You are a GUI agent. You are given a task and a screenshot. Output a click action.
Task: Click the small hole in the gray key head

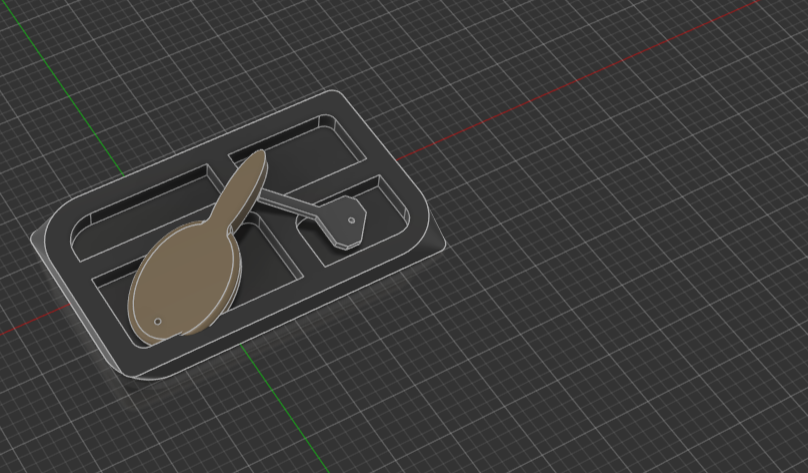tap(351, 220)
